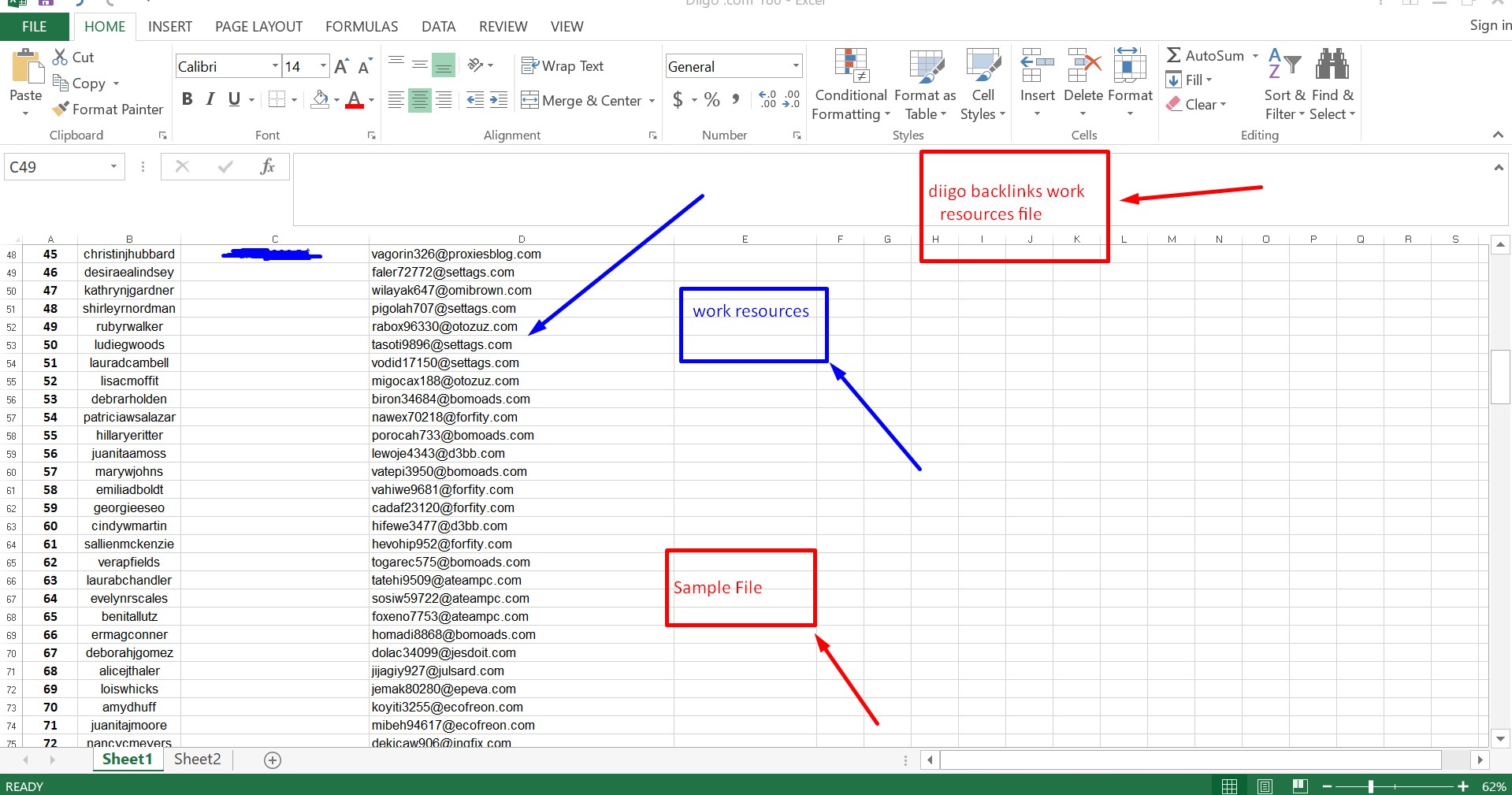Click the Paste clipboard icon
1512x795 pixels.
[x=26, y=68]
